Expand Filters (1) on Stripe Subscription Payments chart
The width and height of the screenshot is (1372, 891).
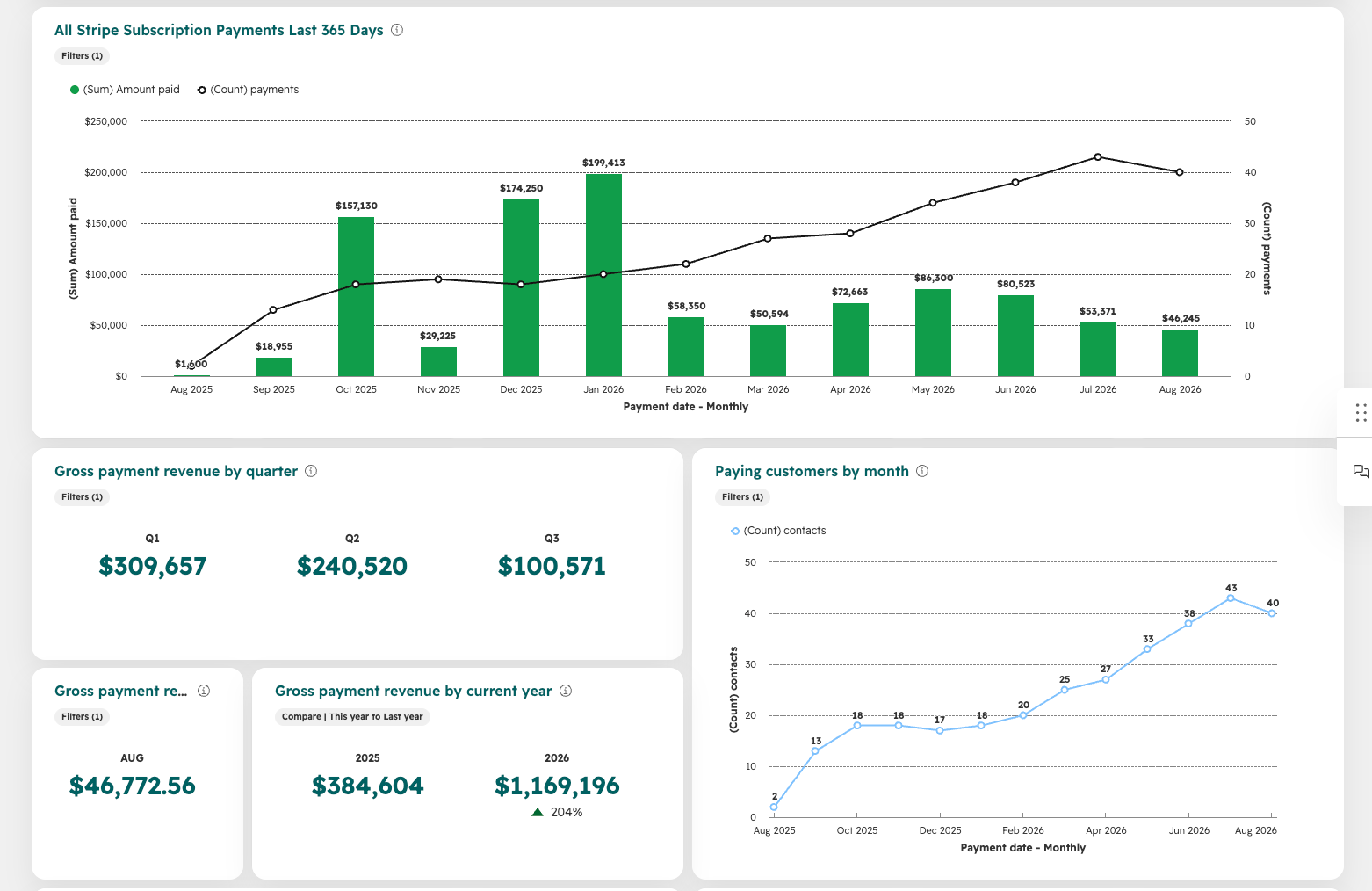tap(83, 56)
